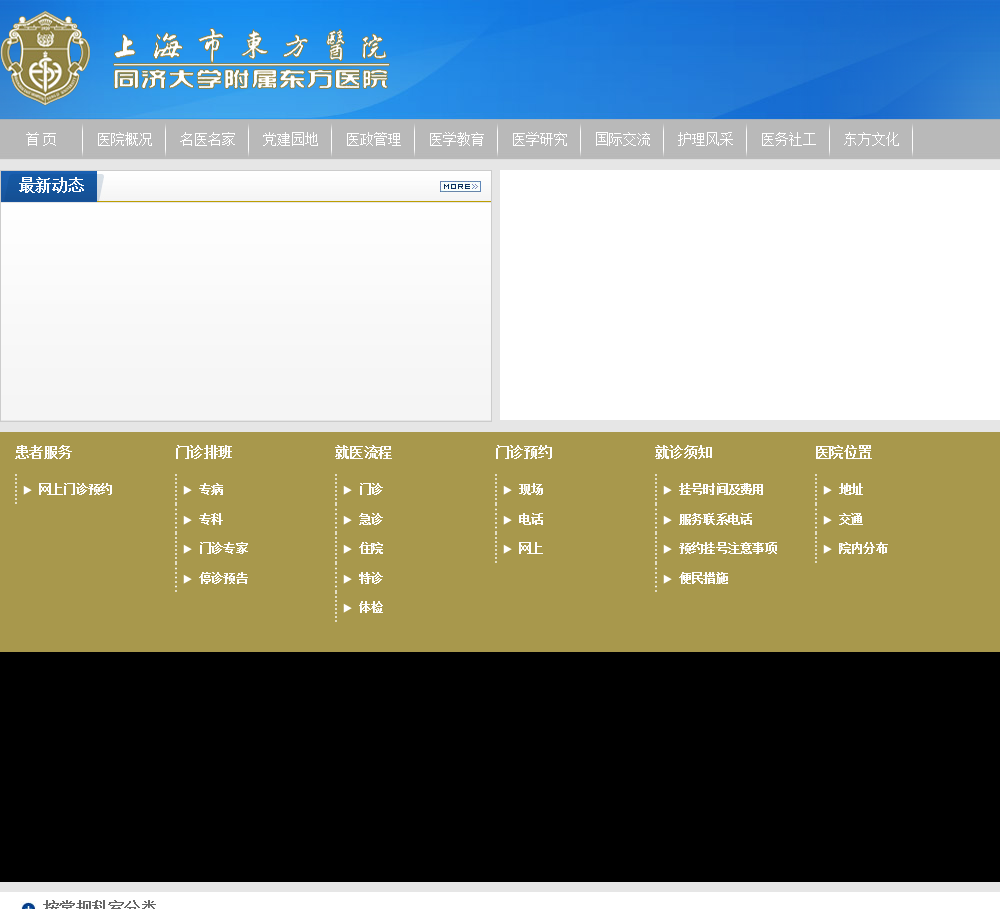This screenshot has height=909, width=1000.
Task: Click the arrow icon beside 急诊
Action: click(x=348, y=520)
